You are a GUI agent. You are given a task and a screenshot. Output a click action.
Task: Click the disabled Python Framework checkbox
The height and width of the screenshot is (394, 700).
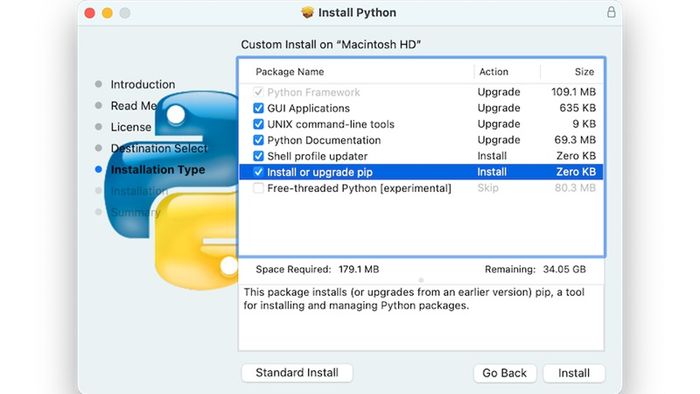point(258,92)
